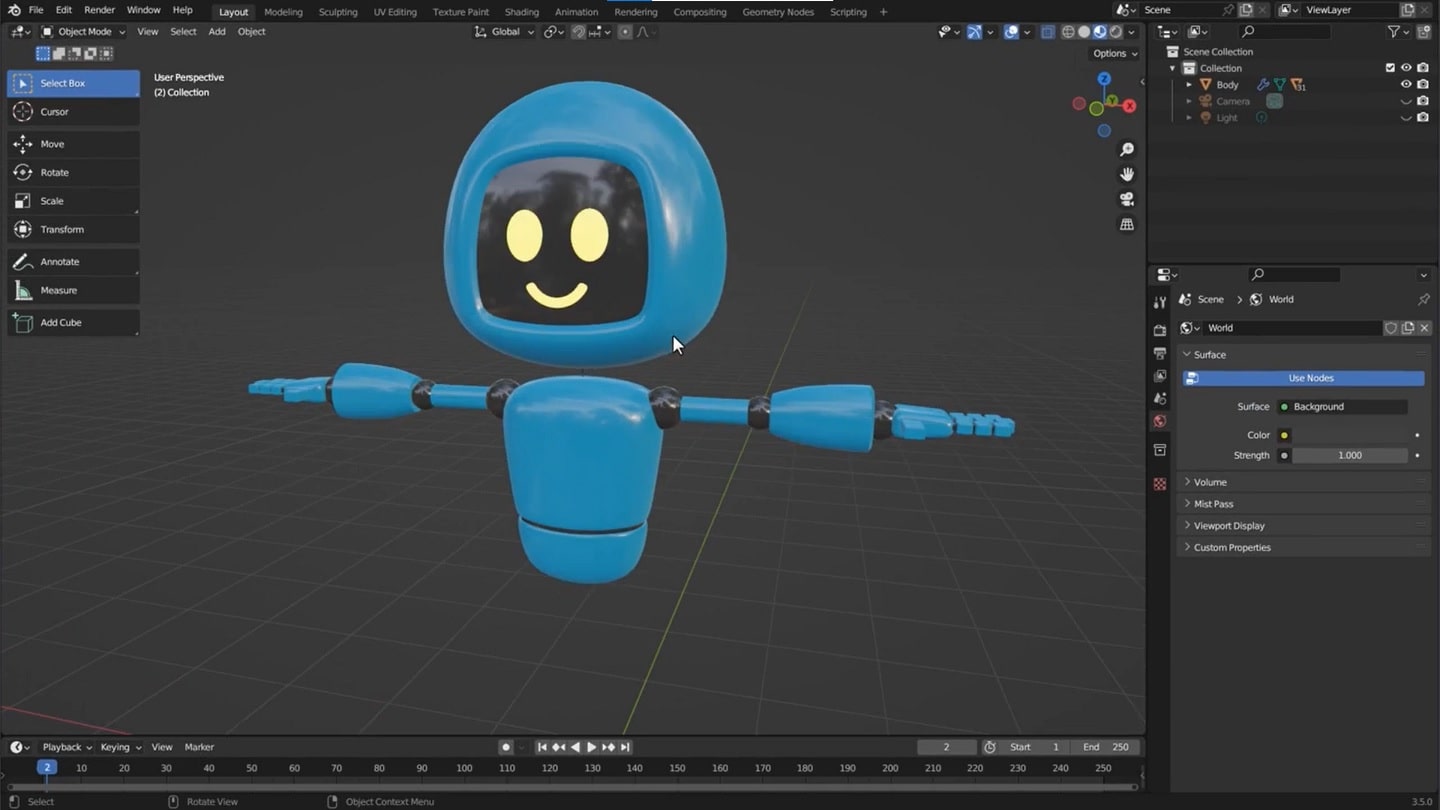Enable the snapping magnet toggle
The image size is (1440, 810).
point(578,32)
